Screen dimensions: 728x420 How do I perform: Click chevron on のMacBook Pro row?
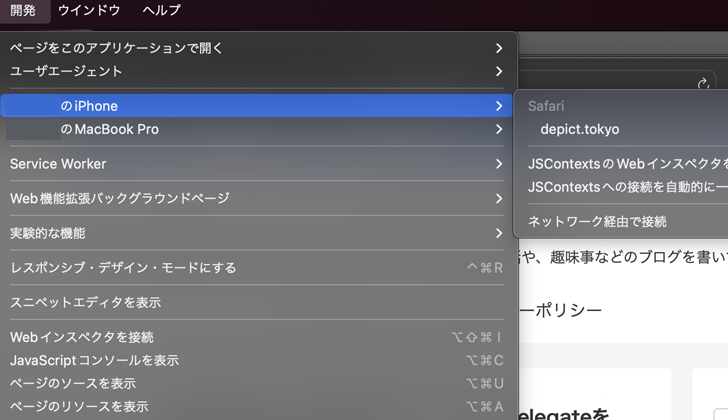499,129
